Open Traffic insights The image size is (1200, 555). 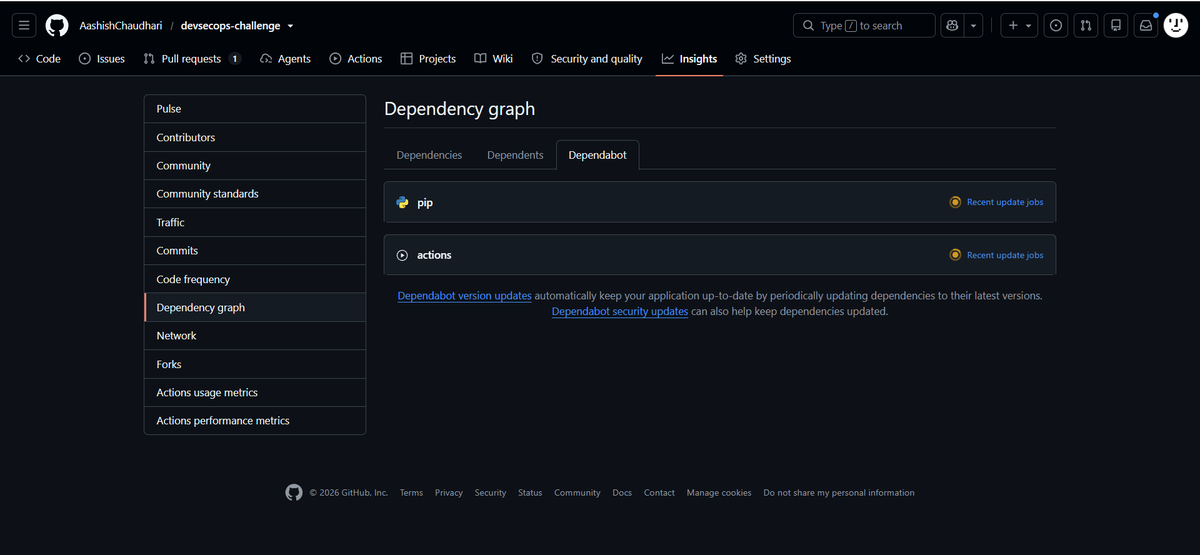tap(255, 222)
